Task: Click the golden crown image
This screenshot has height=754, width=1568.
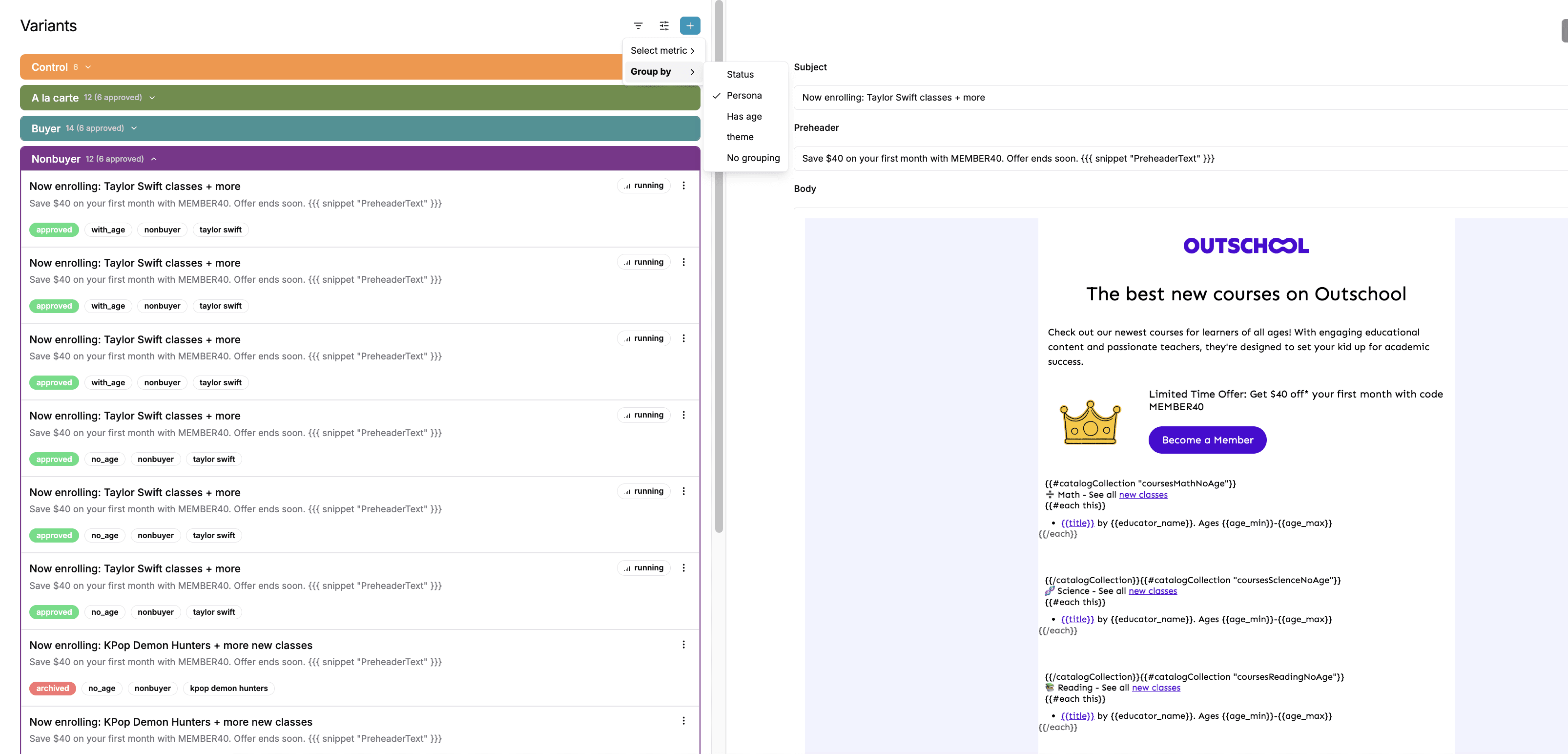Action: point(1090,422)
